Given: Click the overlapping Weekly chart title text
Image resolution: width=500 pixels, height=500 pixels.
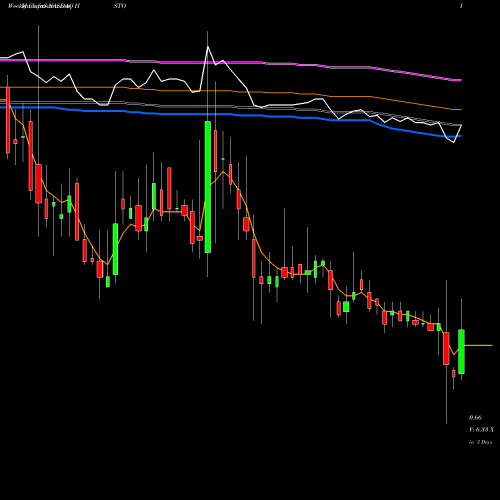Looking at the screenshot, I should pyautogui.click(x=44, y=6).
